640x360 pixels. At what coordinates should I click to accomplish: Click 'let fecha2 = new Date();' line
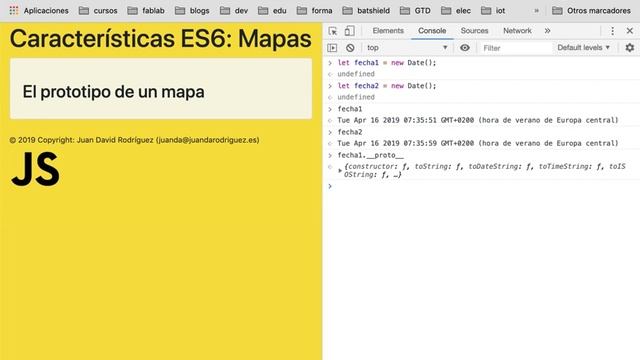[387, 86]
